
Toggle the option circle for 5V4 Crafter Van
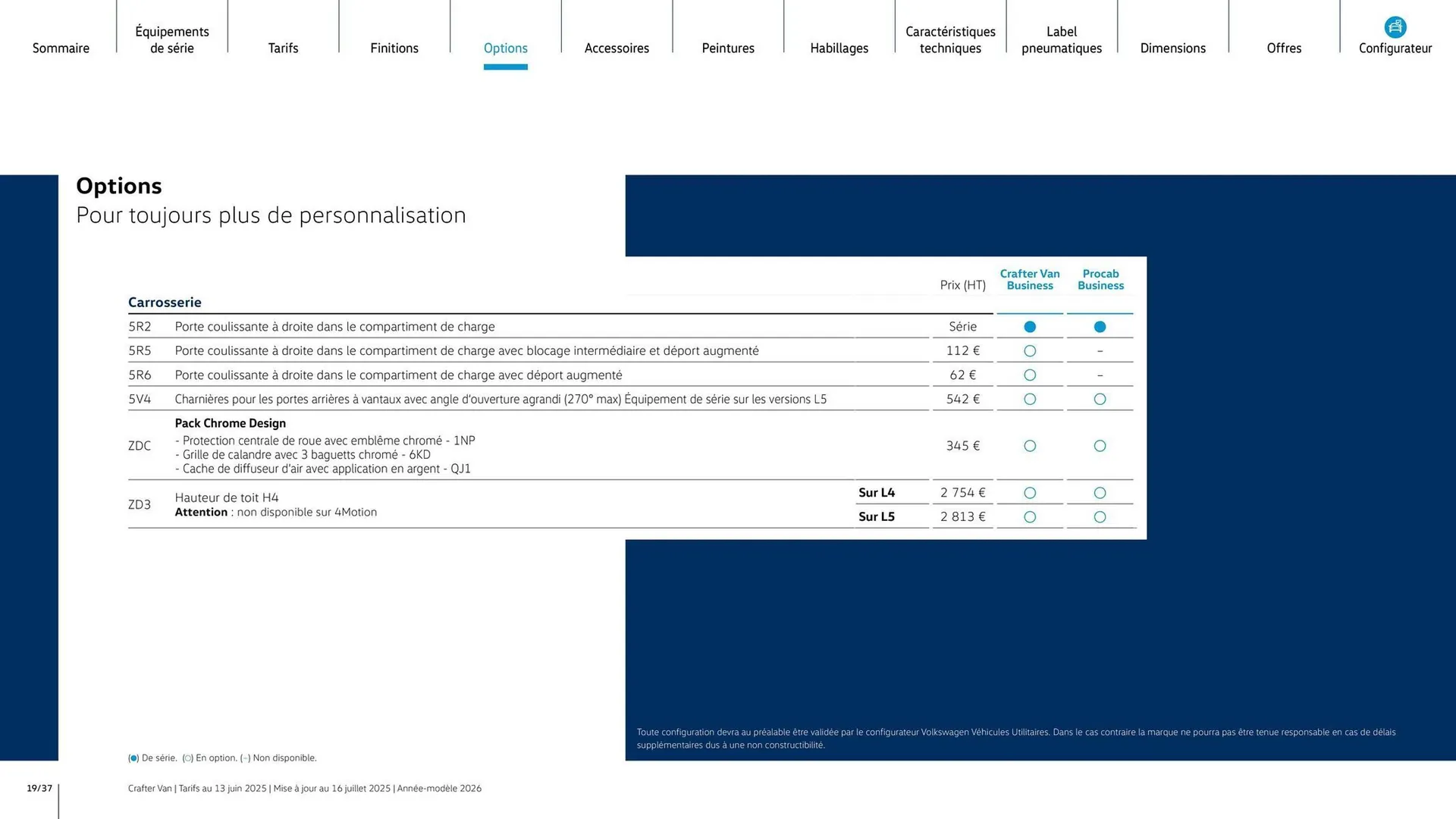(x=1029, y=399)
